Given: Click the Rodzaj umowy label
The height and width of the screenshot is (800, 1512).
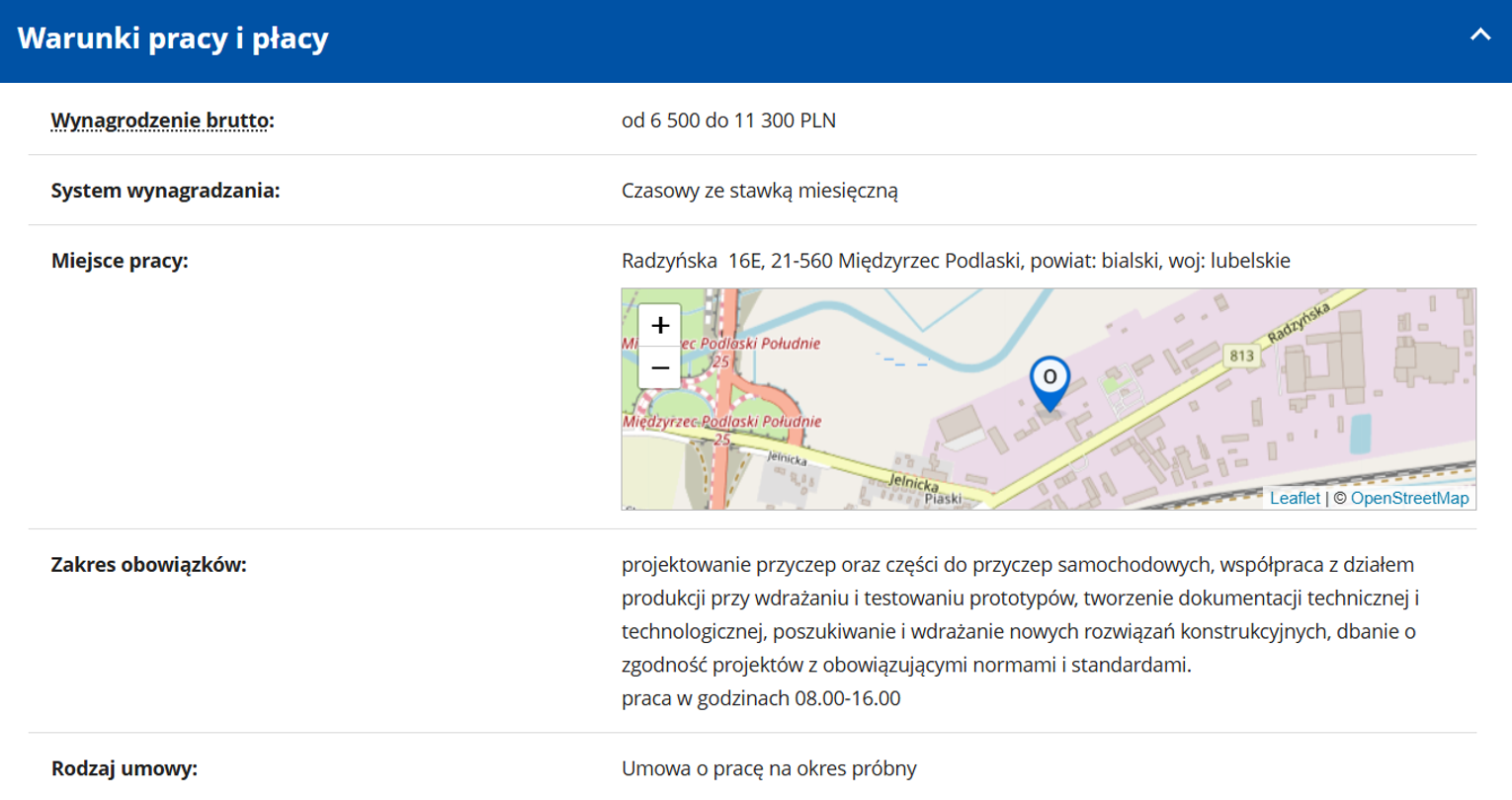Looking at the screenshot, I should click(125, 768).
